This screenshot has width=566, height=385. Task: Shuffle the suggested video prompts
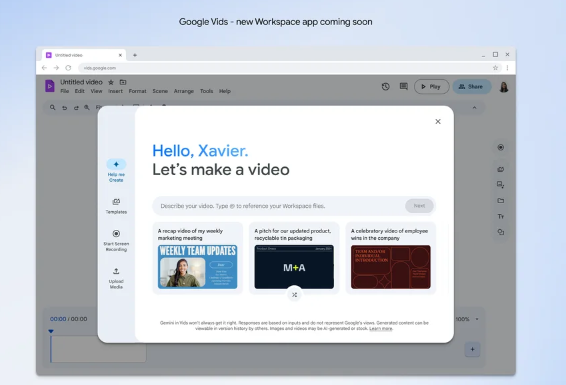[295, 295]
